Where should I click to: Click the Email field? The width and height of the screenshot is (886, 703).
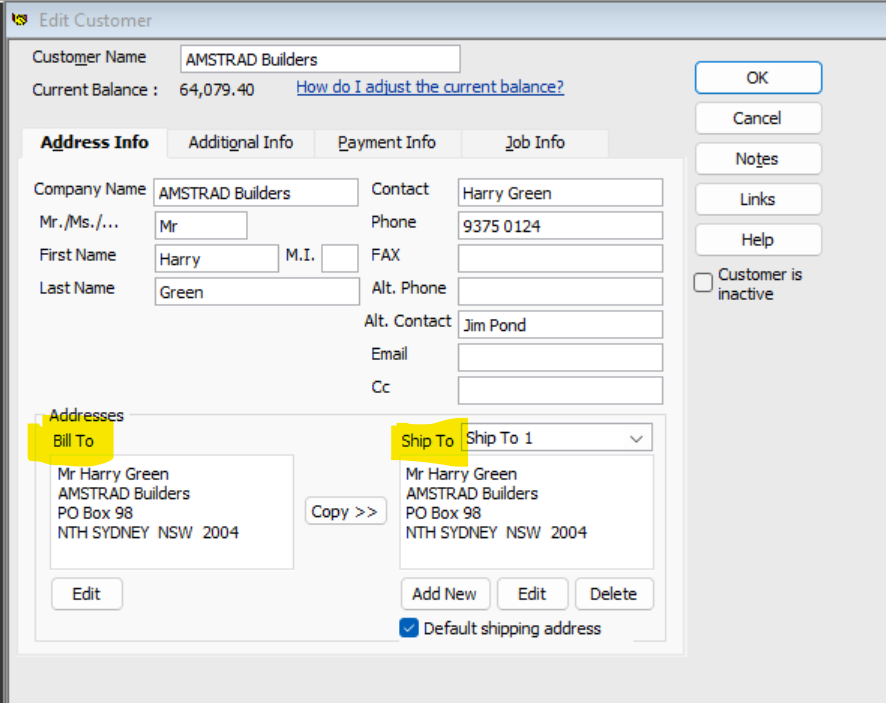(x=561, y=357)
